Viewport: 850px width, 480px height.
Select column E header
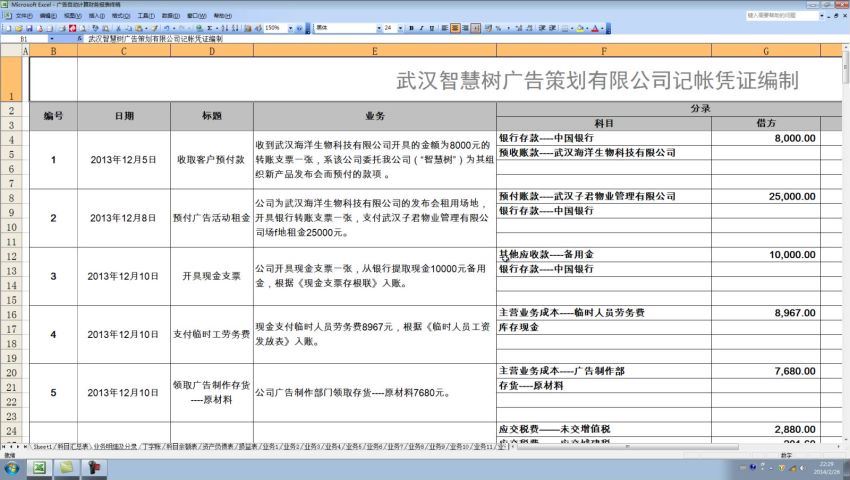[x=375, y=51]
